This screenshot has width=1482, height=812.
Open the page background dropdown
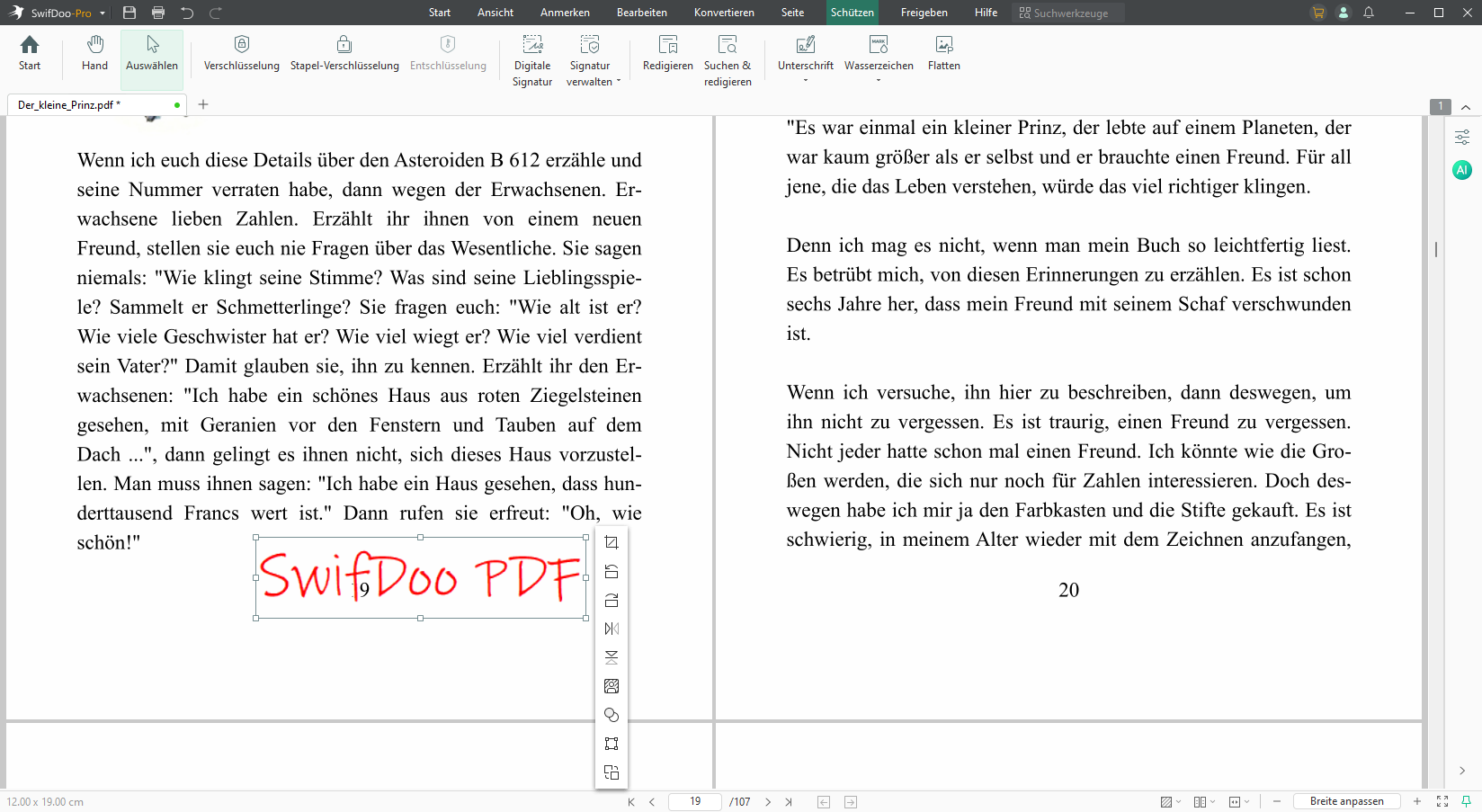(1170, 801)
